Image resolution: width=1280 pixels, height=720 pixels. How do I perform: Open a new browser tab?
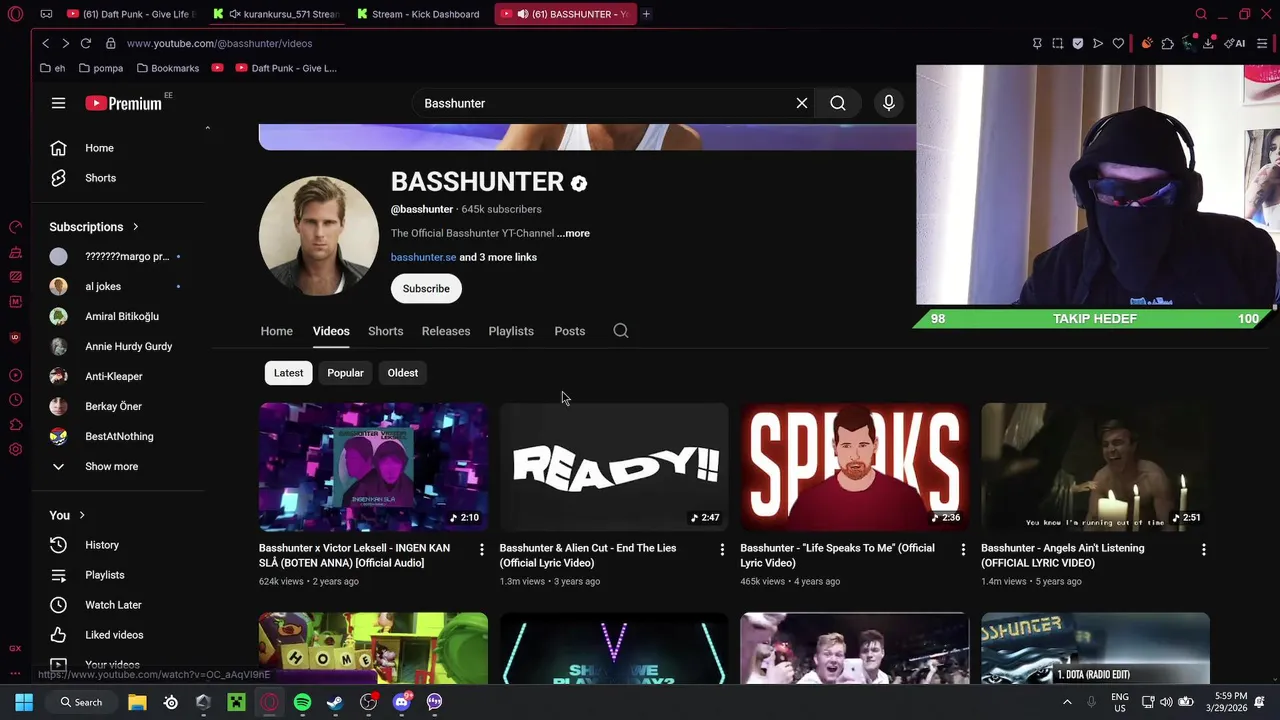(646, 14)
